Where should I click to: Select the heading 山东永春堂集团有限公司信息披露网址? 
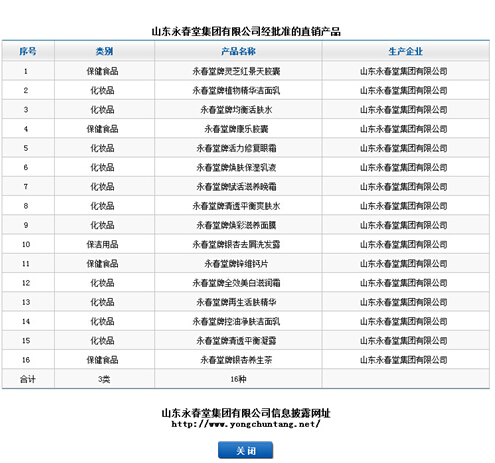pyautogui.click(x=246, y=413)
